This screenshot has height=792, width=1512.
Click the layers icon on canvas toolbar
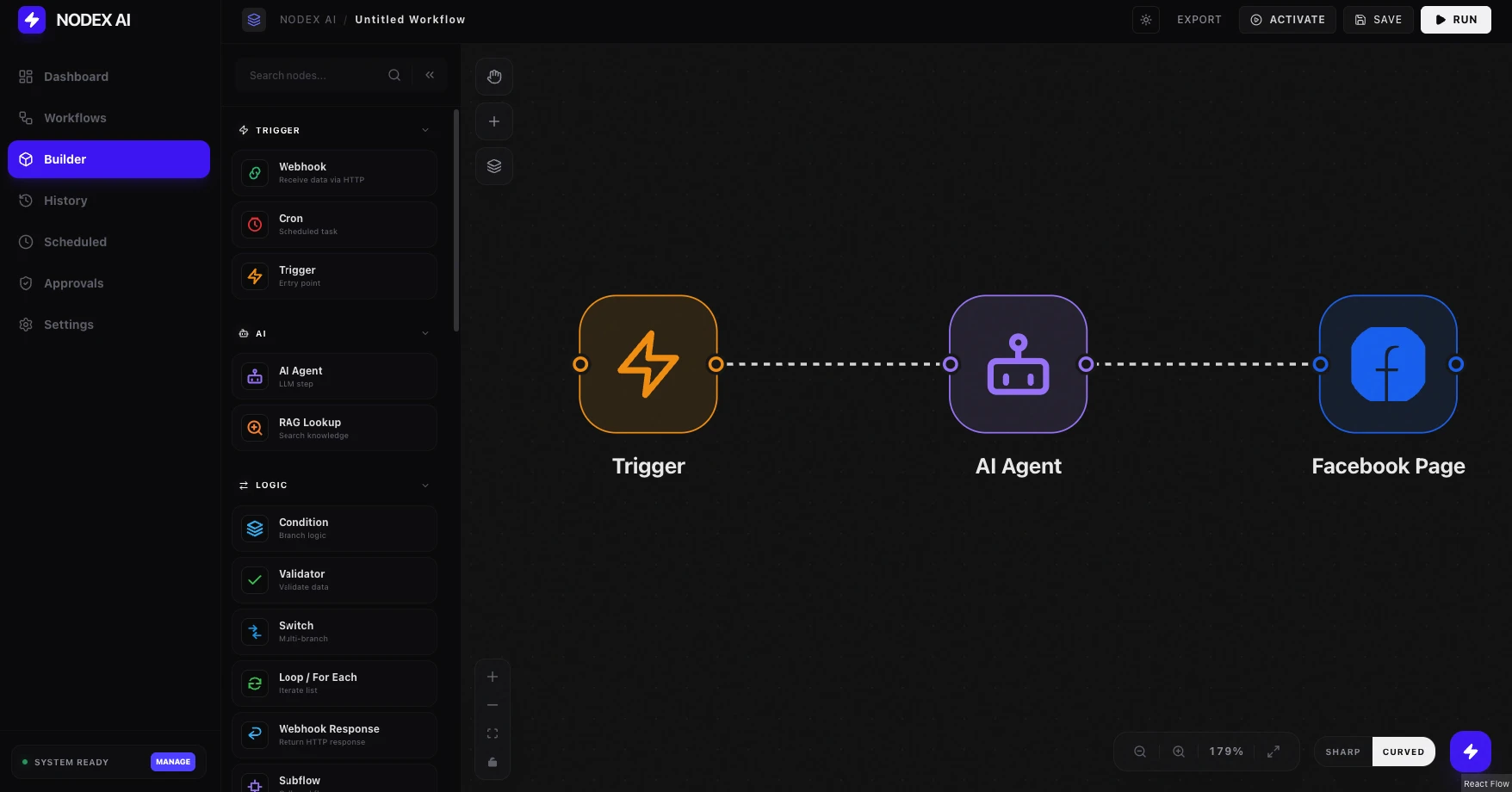(x=494, y=166)
